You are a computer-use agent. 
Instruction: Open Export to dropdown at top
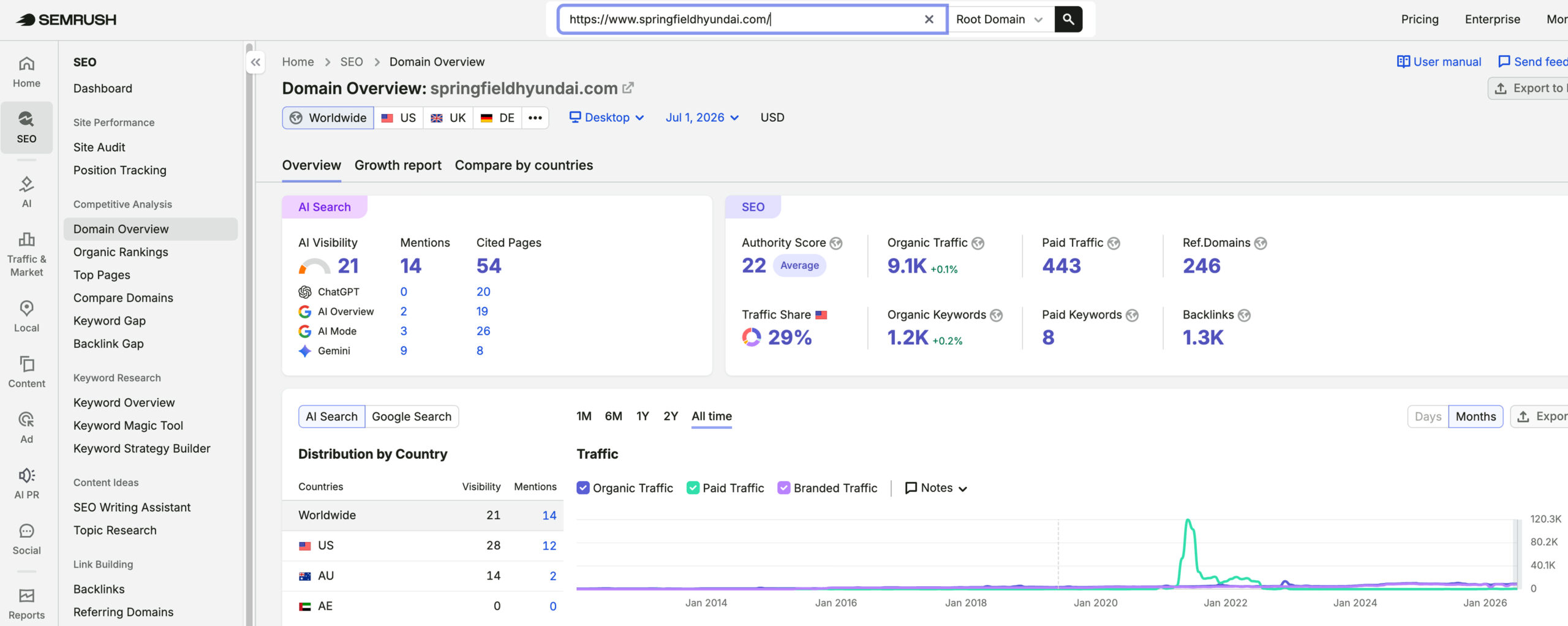(1528, 88)
